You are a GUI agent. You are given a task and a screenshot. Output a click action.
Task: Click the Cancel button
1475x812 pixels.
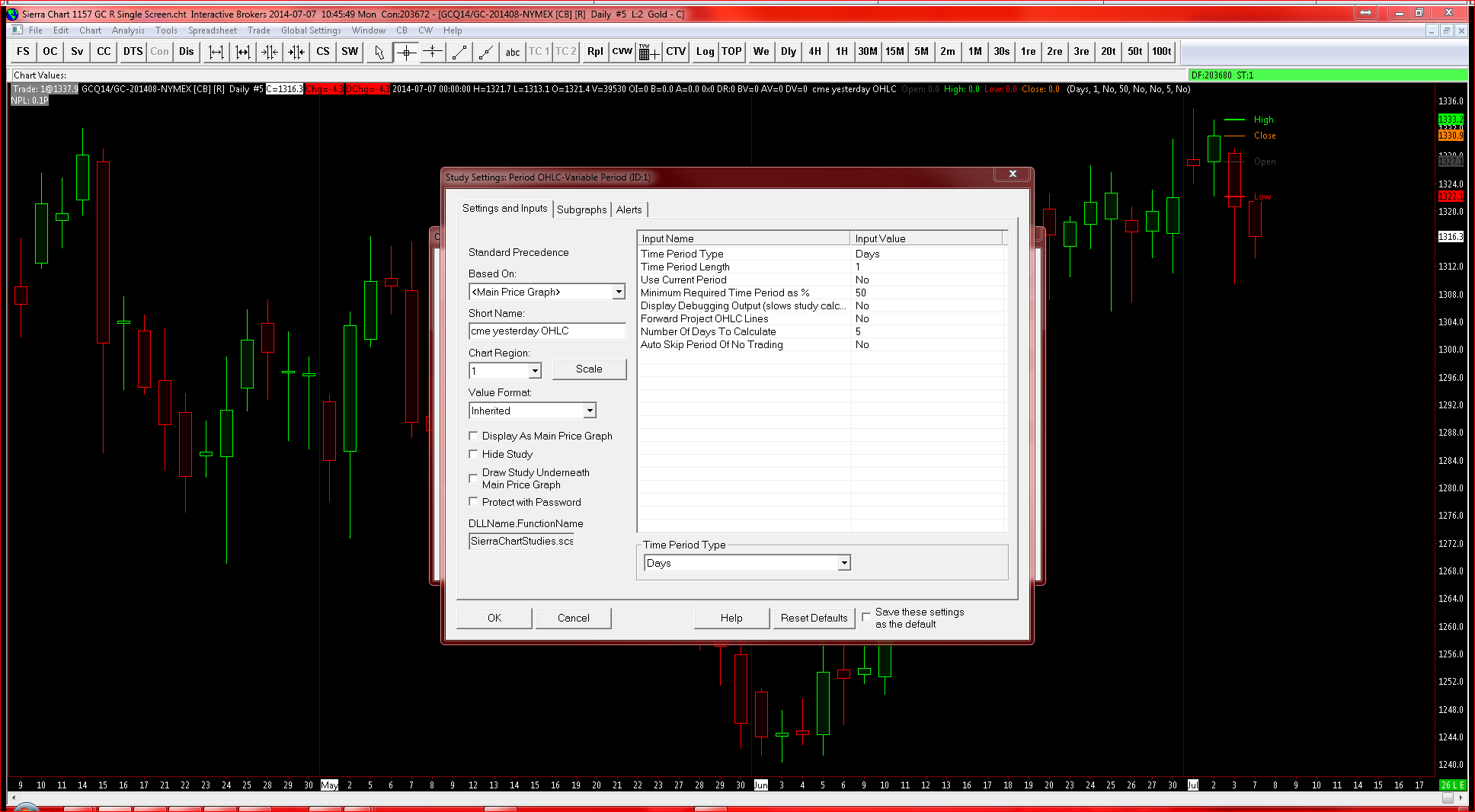tap(574, 618)
